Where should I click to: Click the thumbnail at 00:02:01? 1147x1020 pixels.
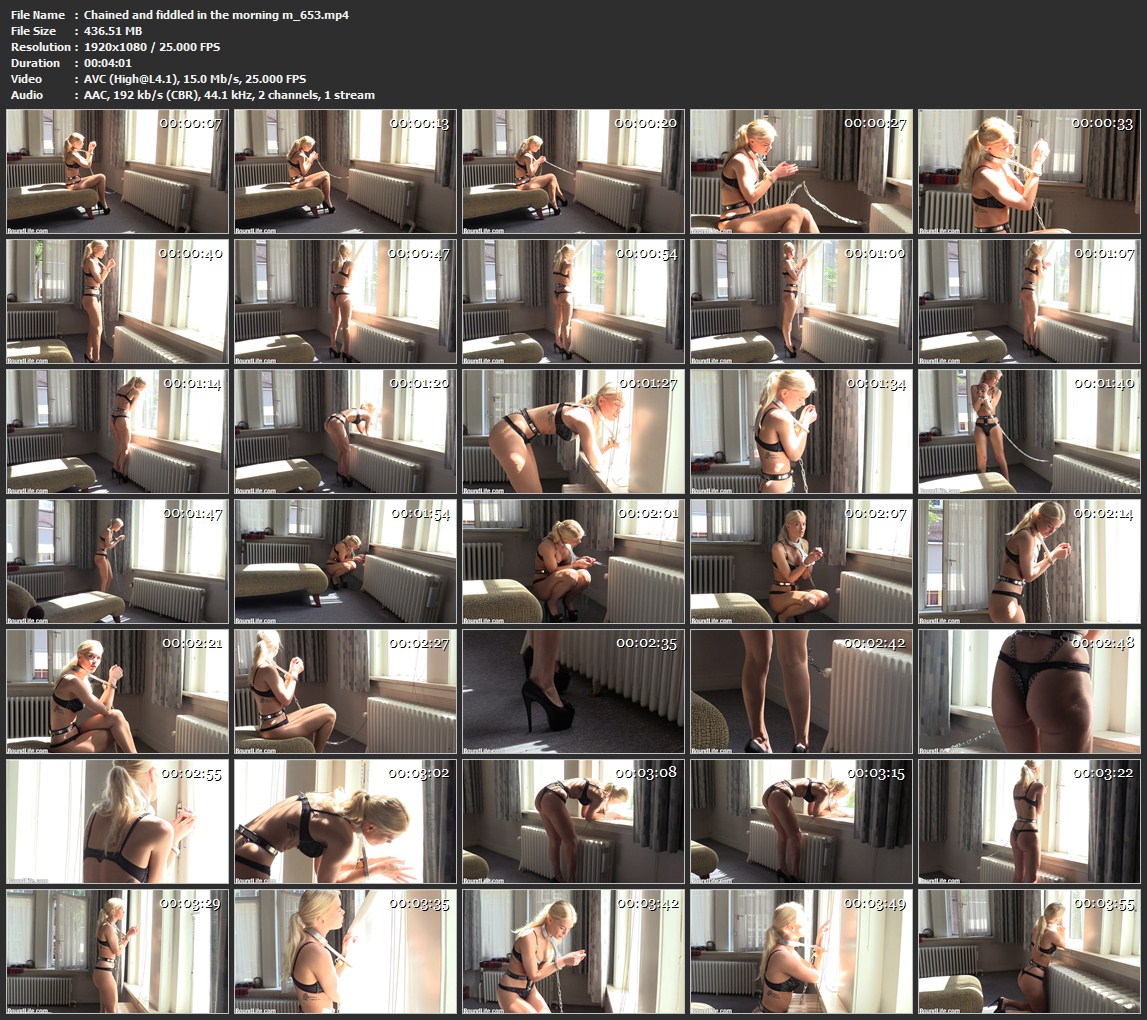(x=573, y=562)
